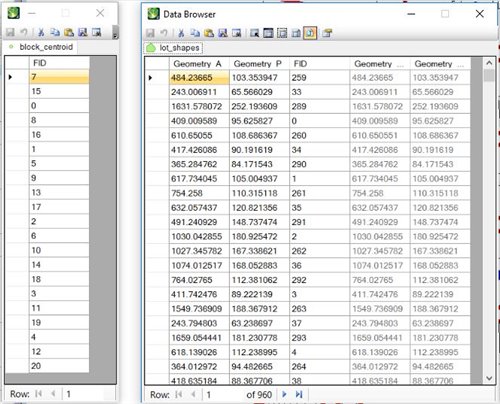Toggle the orange highlighted button in Data Browser toolbar

310,33
